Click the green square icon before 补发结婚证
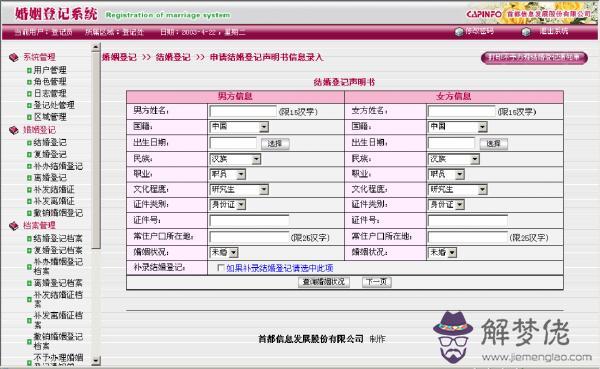This screenshot has height=369, width=600. (x=29, y=189)
